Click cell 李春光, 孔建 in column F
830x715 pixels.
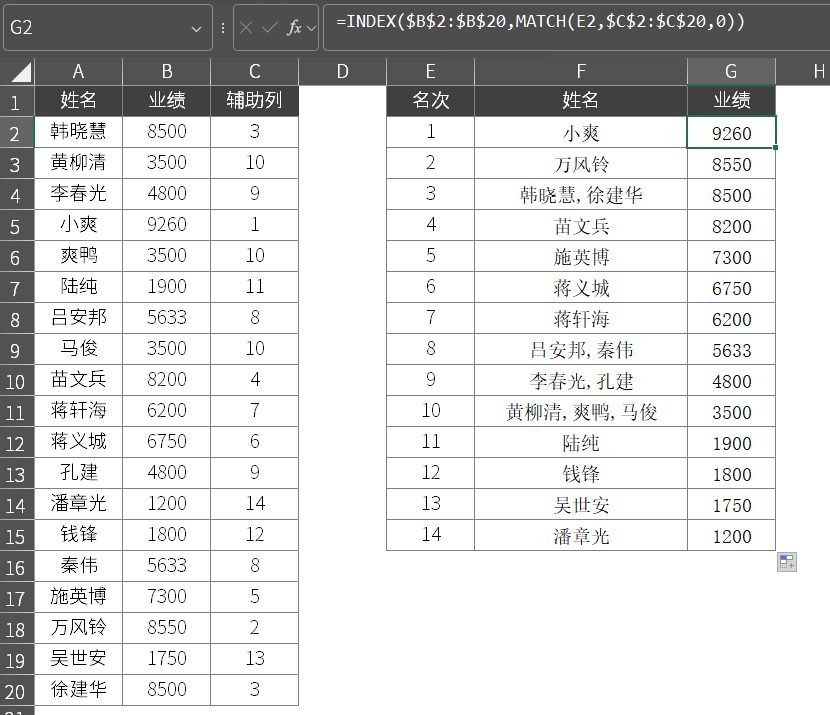581,381
